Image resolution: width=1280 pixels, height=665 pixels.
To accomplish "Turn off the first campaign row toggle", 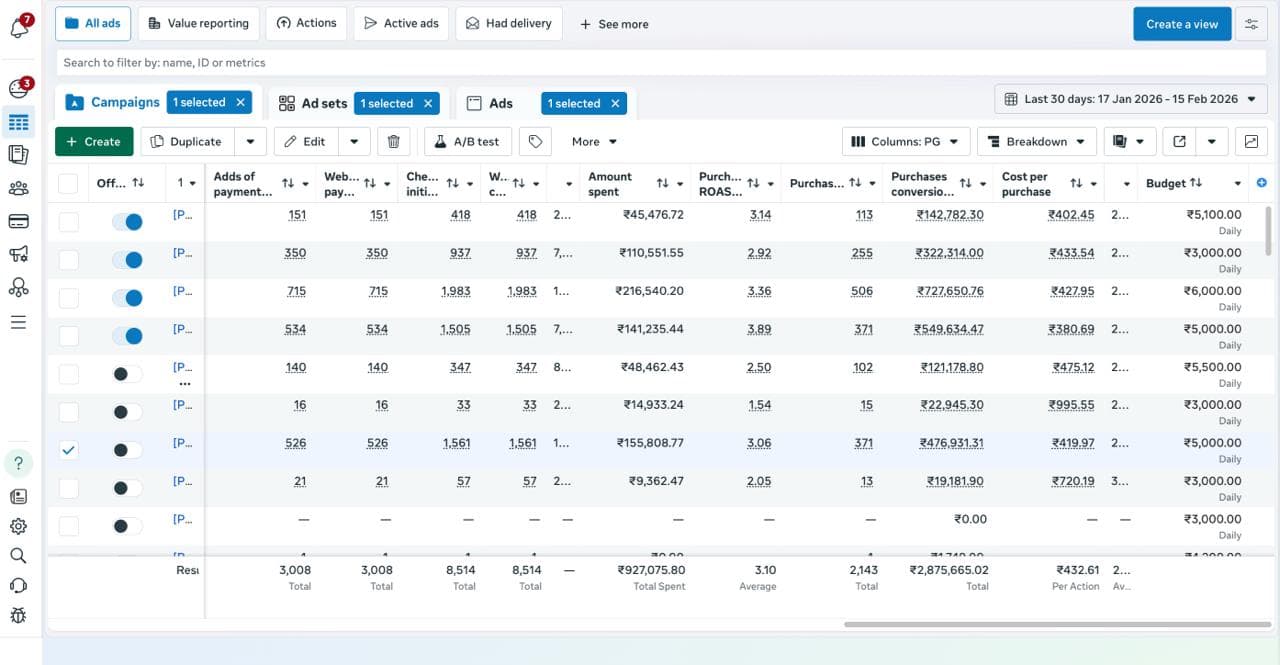I will pyautogui.click(x=127, y=222).
